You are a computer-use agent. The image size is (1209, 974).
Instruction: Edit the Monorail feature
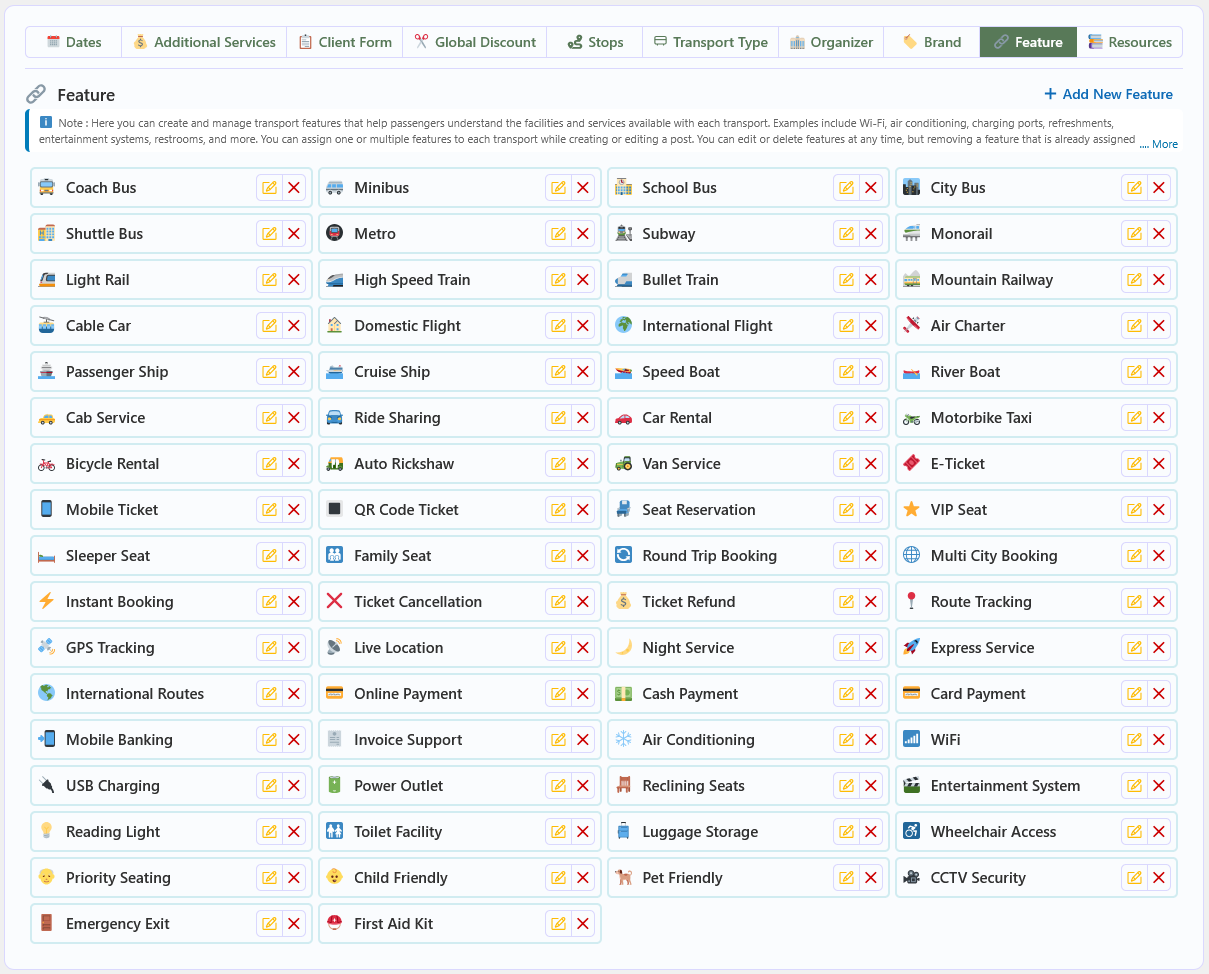click(x=1134, y=234)
